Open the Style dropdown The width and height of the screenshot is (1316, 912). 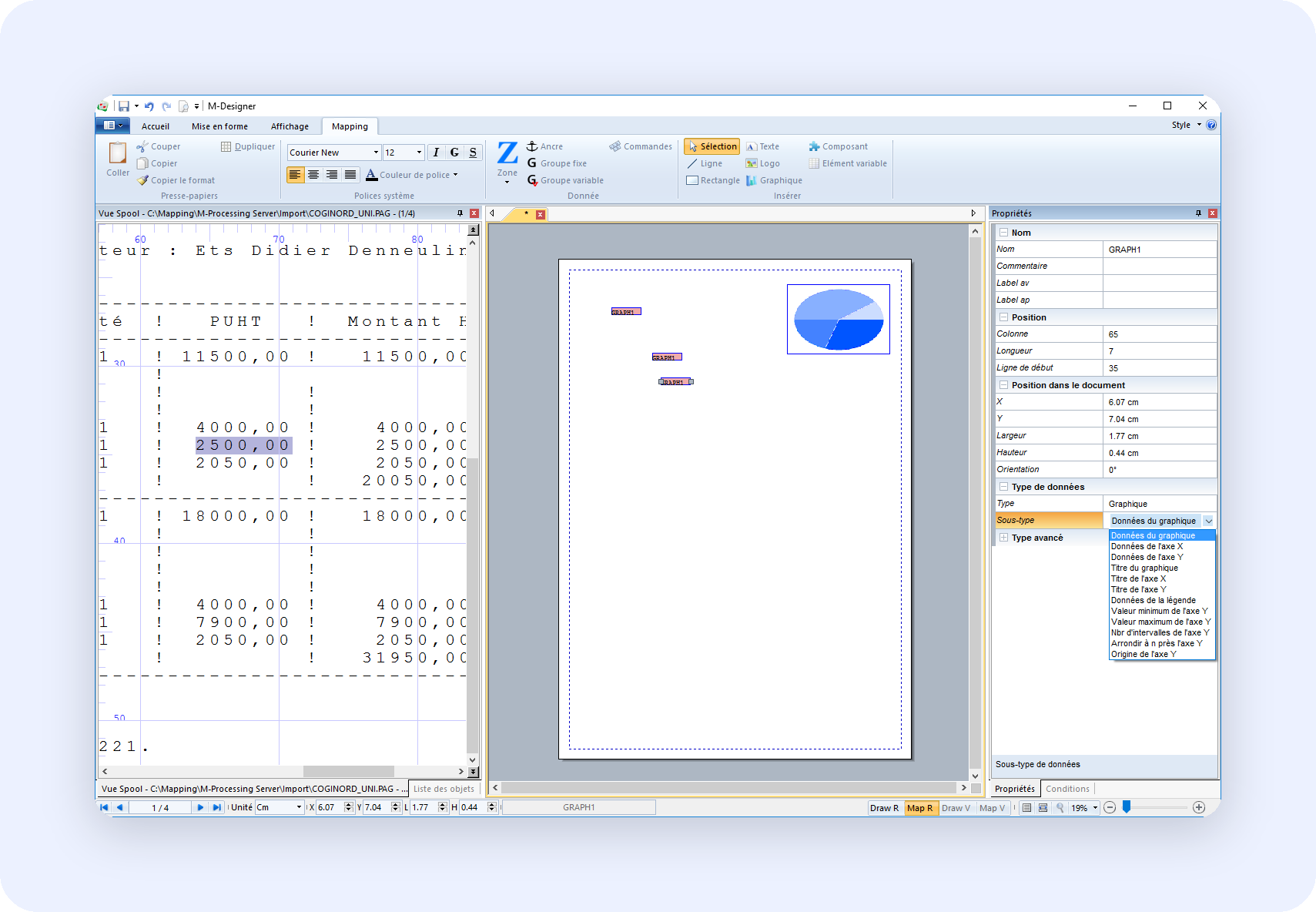[x=1186, y=125]
